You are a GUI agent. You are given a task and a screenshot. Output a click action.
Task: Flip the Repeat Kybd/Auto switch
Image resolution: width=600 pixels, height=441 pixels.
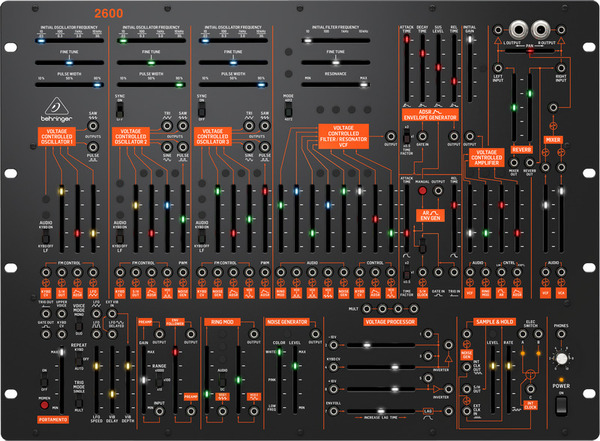tap(78, 359)
